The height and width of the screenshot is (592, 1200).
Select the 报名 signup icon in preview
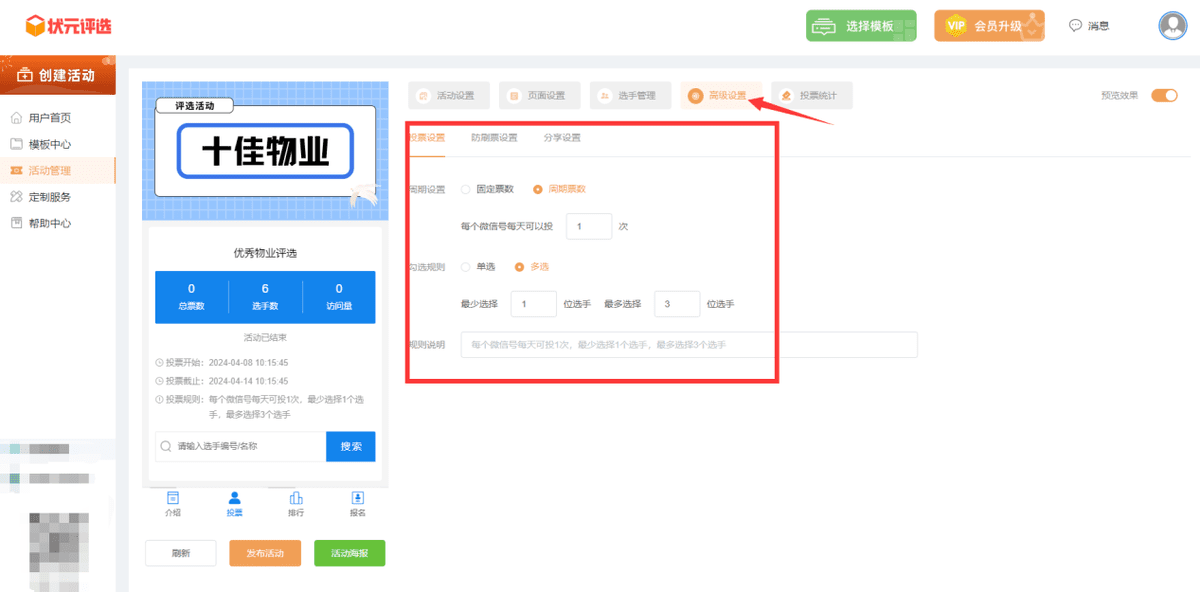point(356,502)
